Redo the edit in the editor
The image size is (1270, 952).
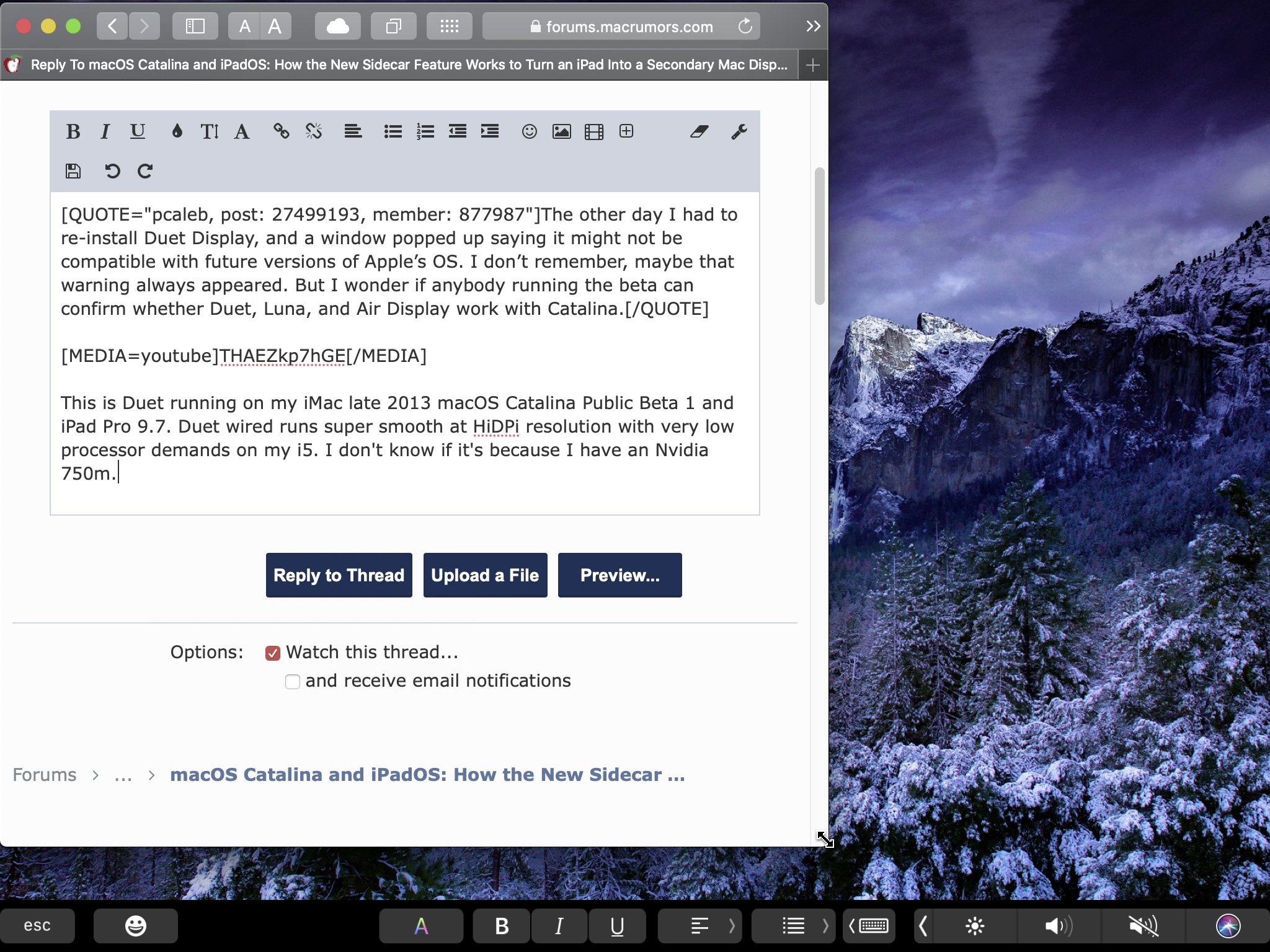pyautogui.click(x=145, y=171)
